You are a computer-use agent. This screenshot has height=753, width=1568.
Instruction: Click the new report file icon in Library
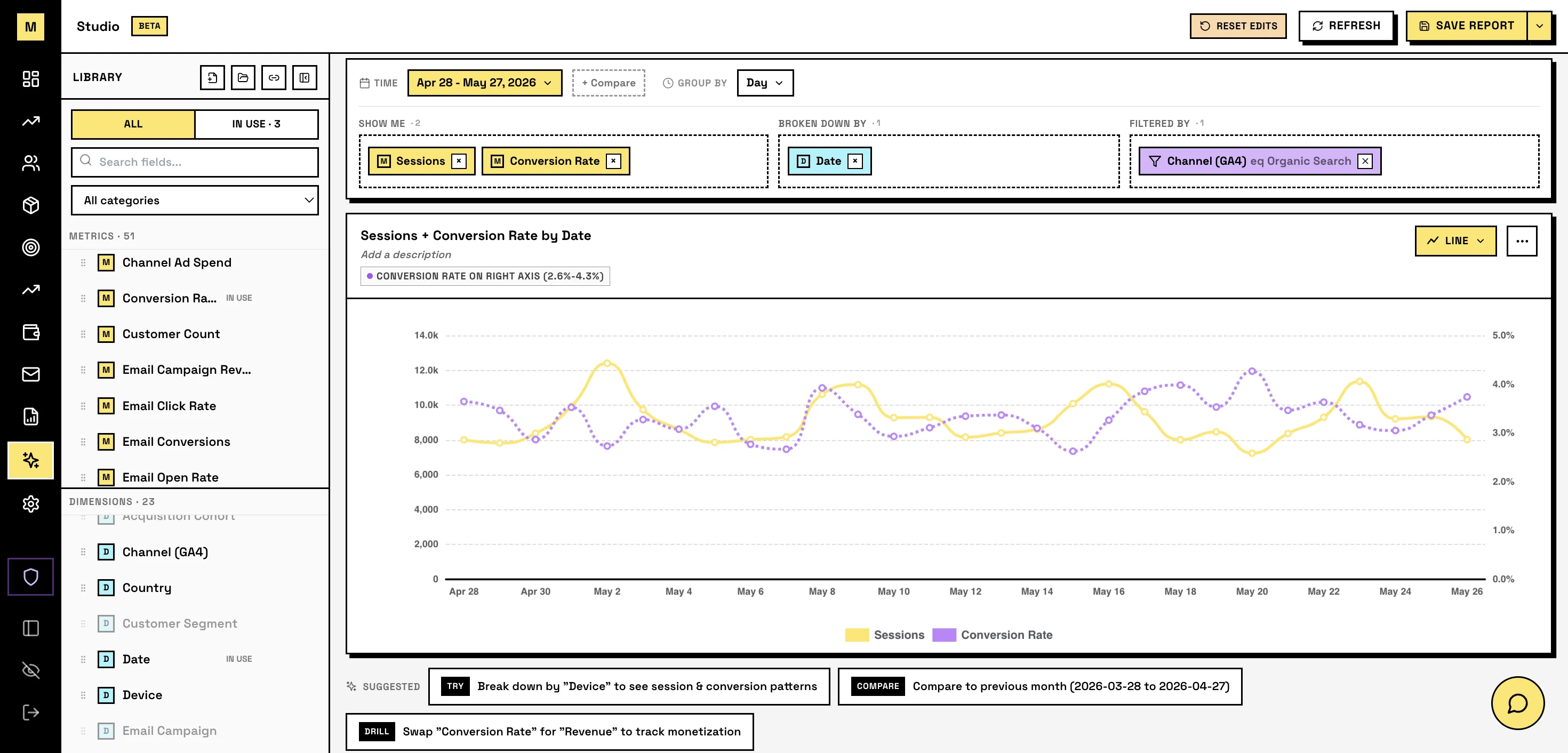(212, 77)
